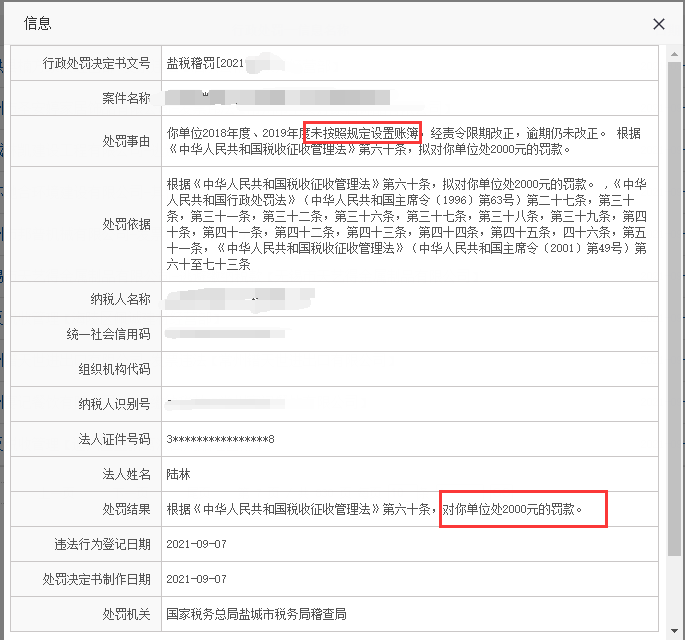This screenshot has width=685, height=640.
Task: Click the 处罚决定书制作日期 value 2021-09-07
Action: 197,579
